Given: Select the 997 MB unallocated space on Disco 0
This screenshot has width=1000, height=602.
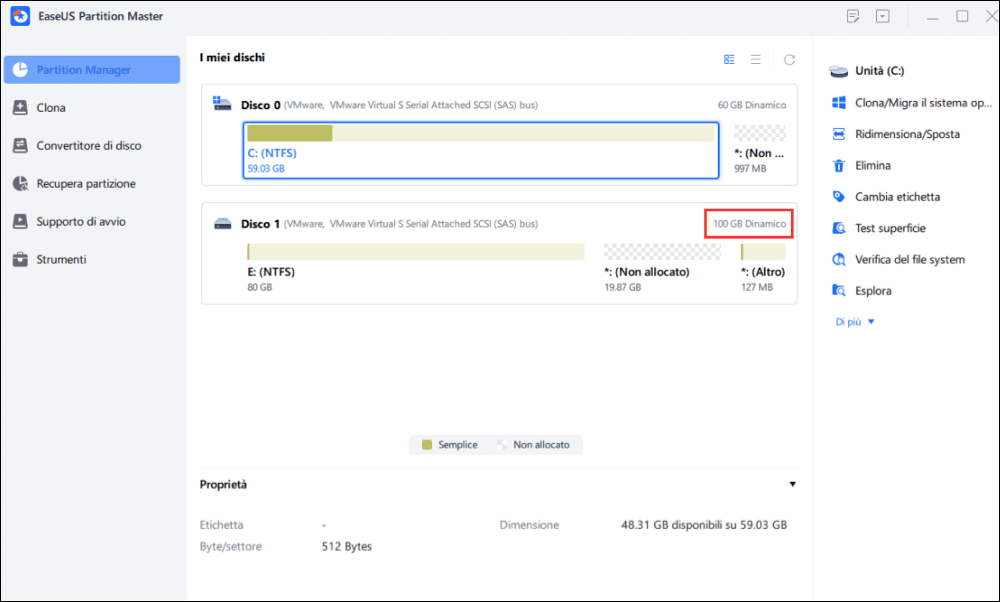Looking at the screenshot, I should coord(760,150).
